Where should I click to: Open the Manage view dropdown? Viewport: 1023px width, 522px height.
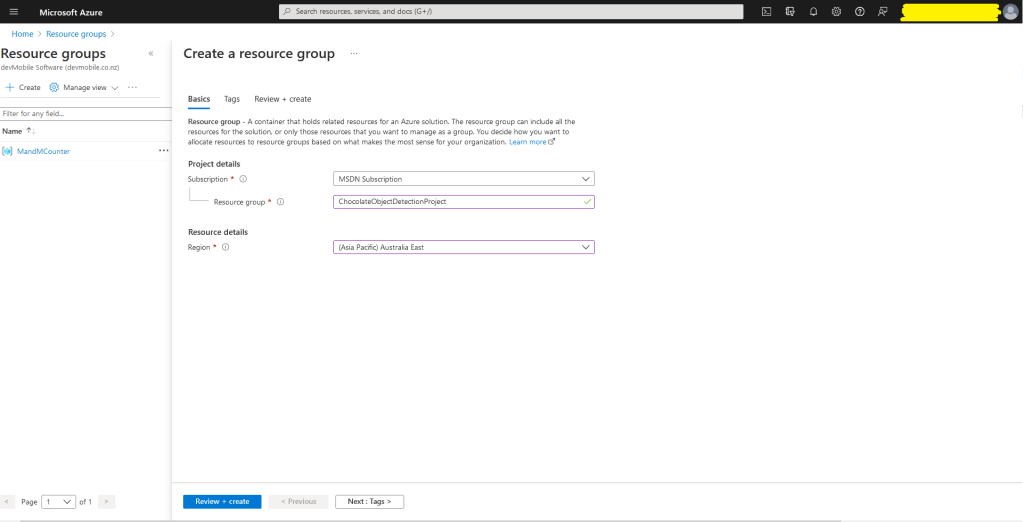84,88
